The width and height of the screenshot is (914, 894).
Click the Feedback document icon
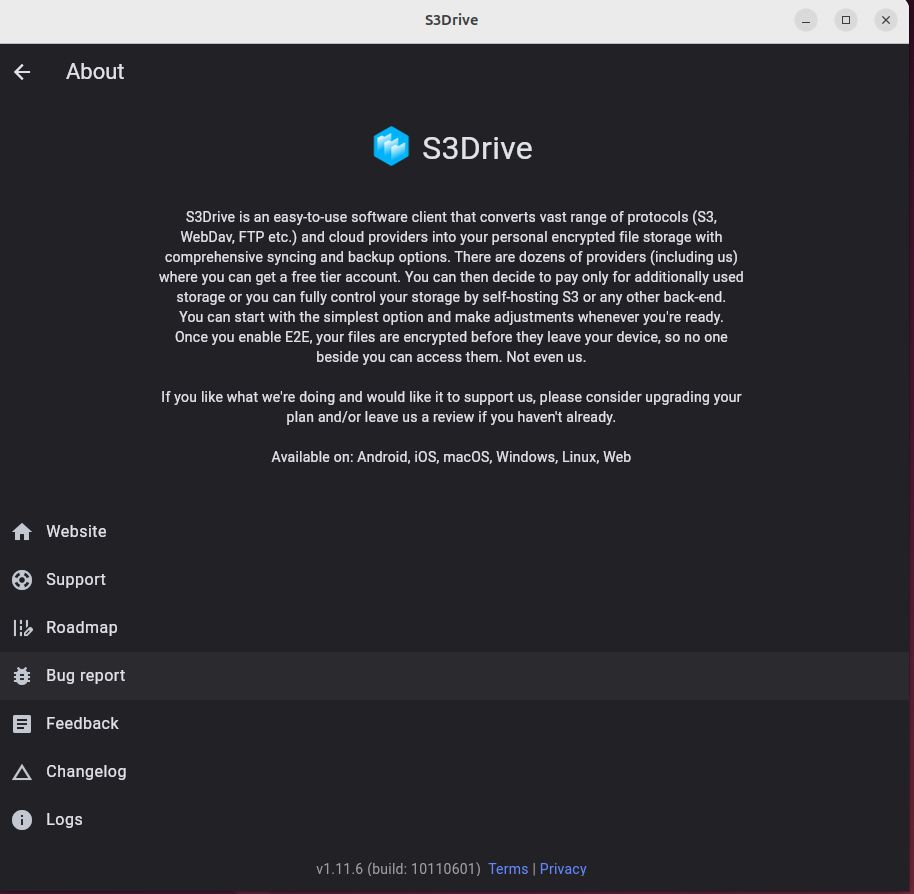pyautogui.click(x=22, y=724)
